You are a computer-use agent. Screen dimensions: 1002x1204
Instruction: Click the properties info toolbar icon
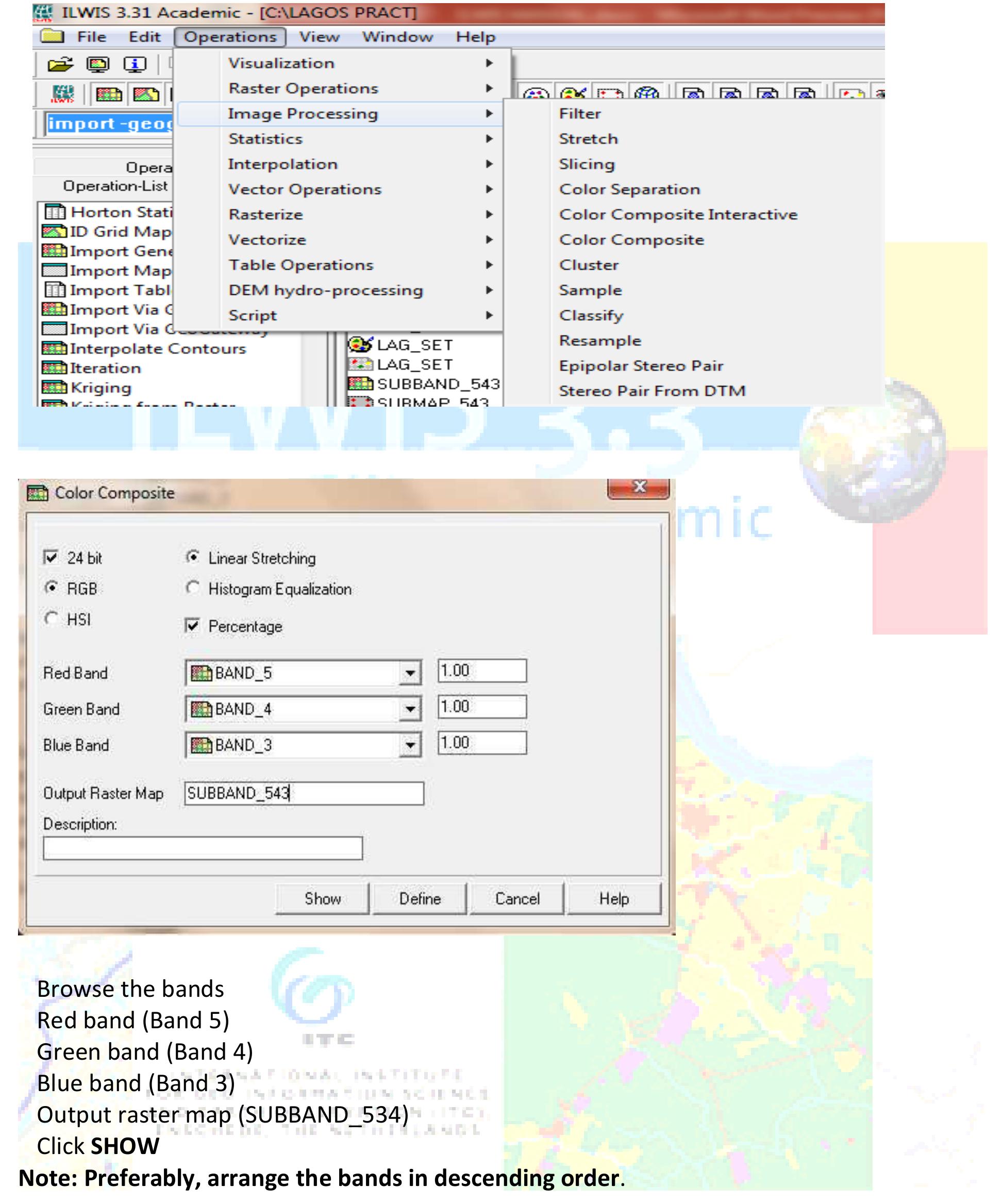135,64
